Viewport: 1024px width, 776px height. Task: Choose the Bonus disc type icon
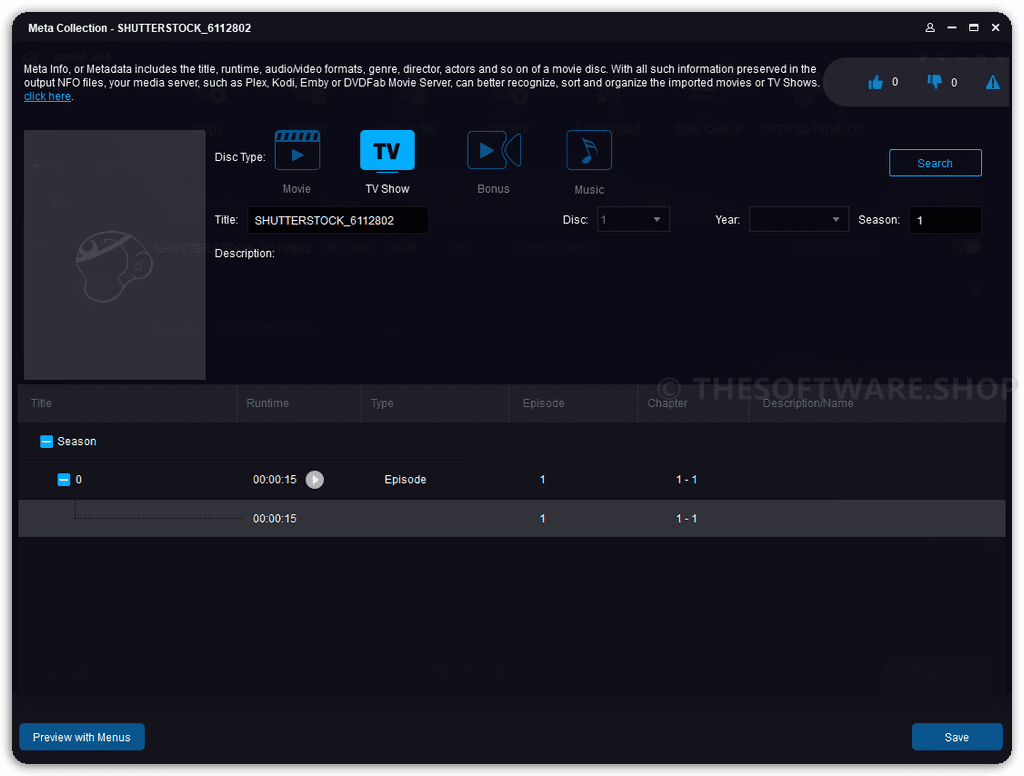tap(494, 150)
